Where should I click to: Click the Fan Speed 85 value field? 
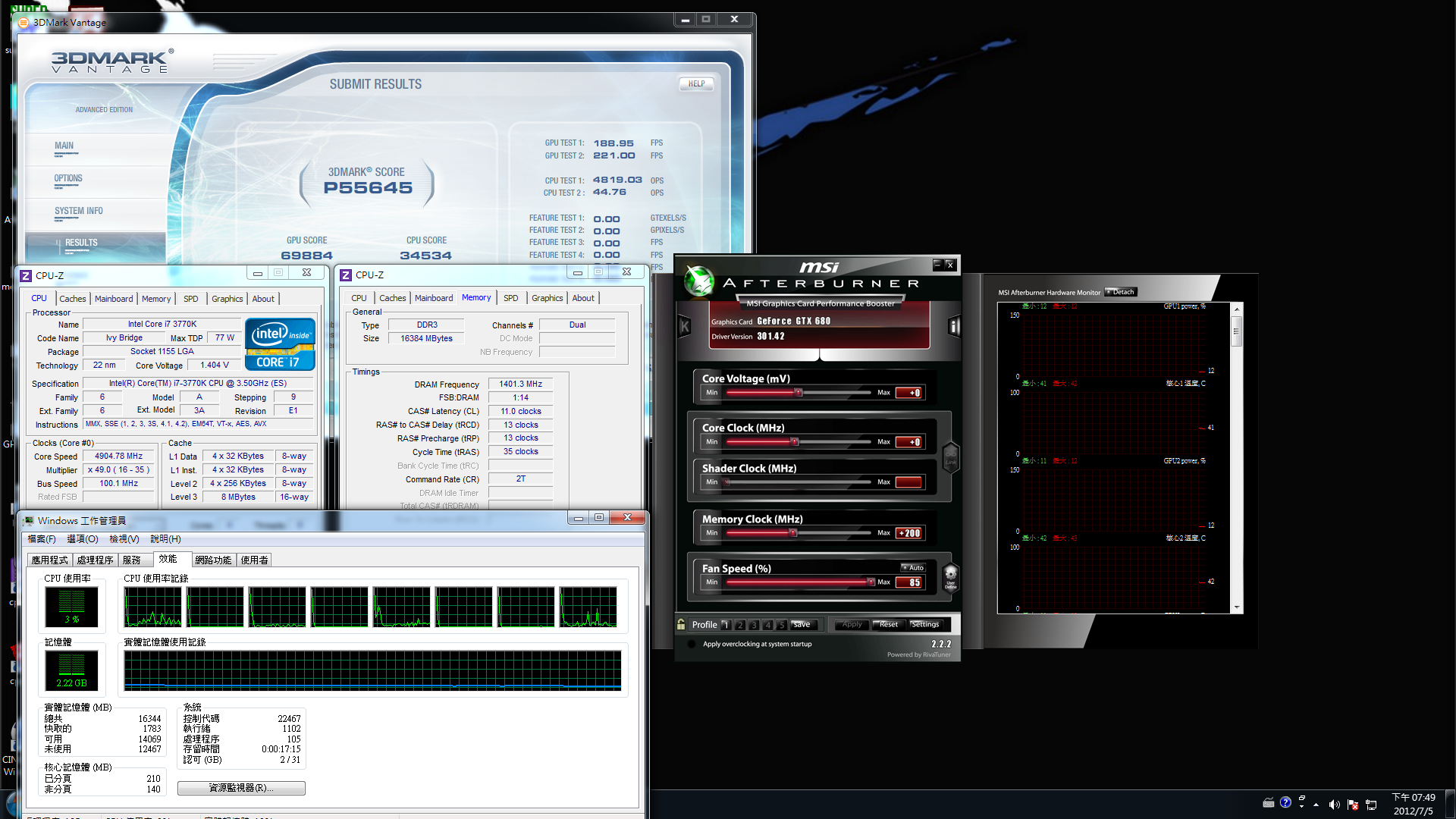point(908,582)
